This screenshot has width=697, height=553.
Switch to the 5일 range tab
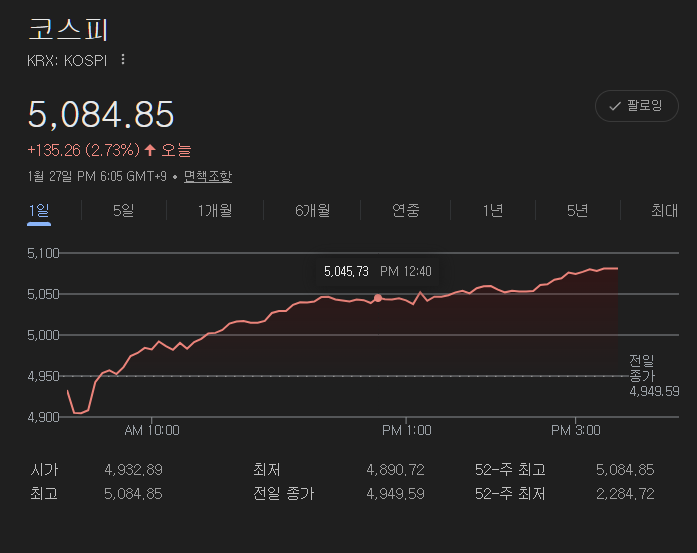click(123, 210)
